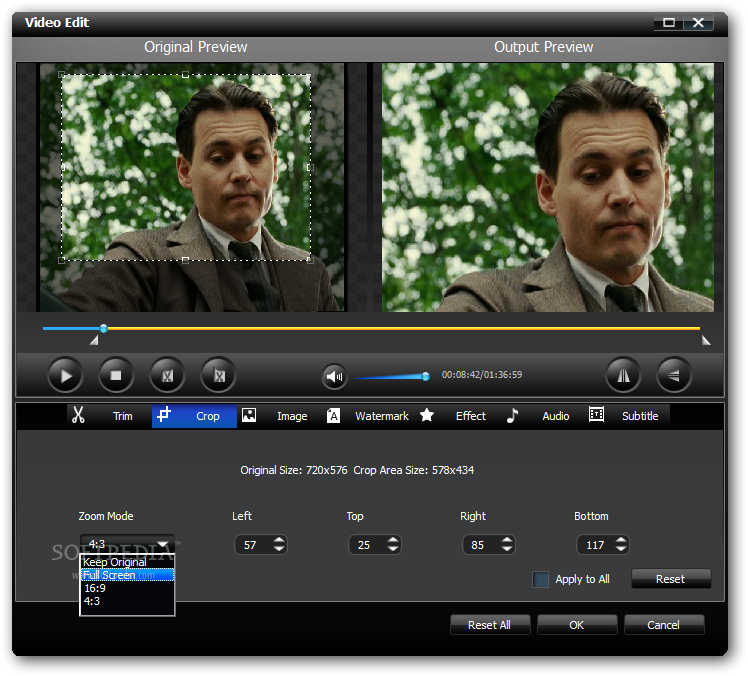Click the Image picture icon

(x=249, y=415)
